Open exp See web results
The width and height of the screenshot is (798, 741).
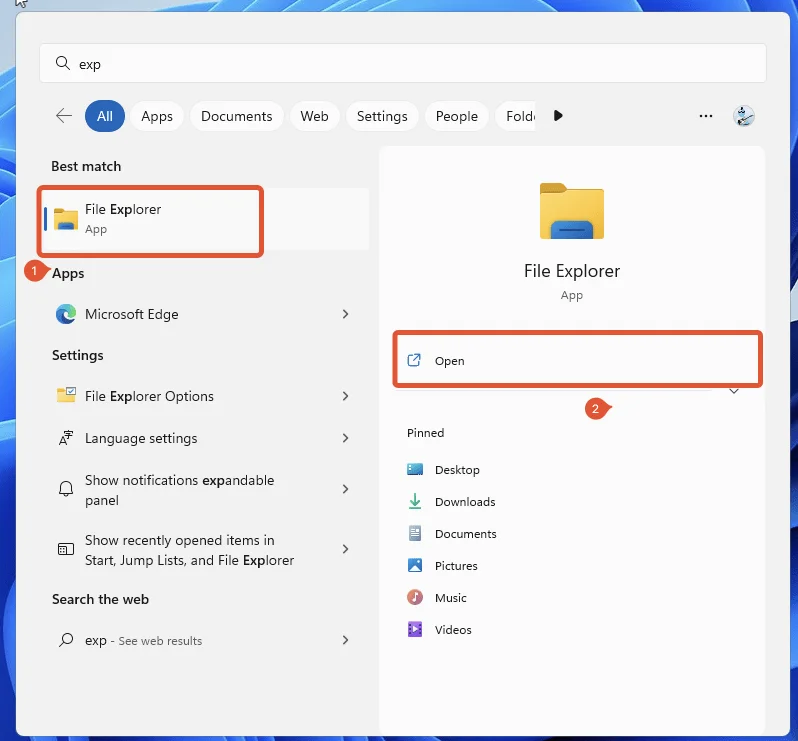204,640
